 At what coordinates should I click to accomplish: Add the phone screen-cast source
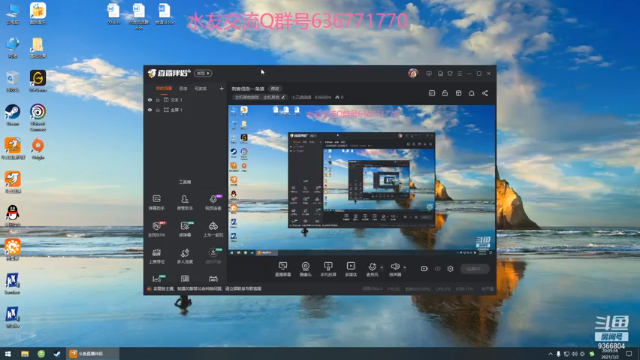click(x=328, y=269)
